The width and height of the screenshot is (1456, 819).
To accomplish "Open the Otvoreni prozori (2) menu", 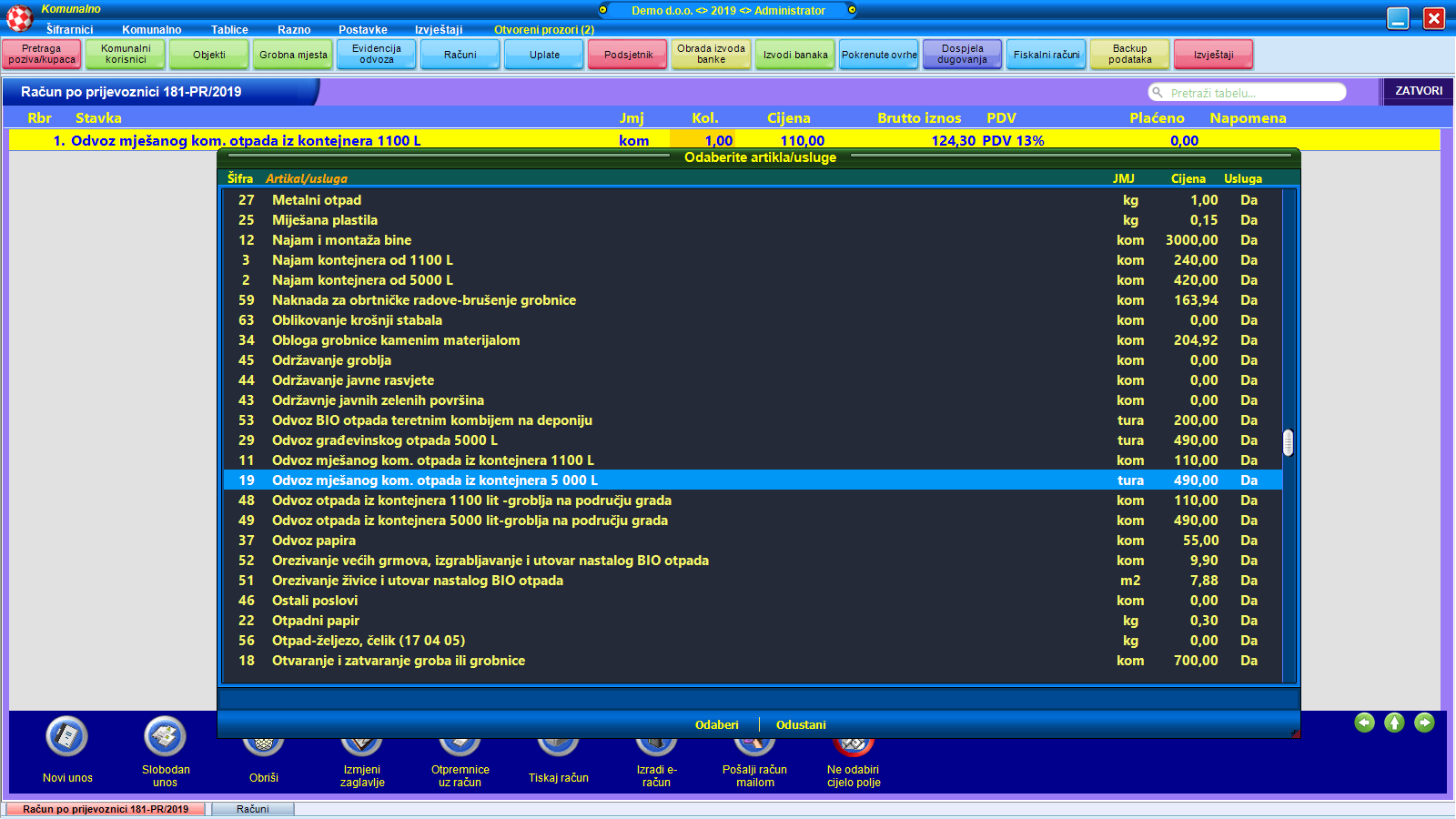I will point(543,30).
